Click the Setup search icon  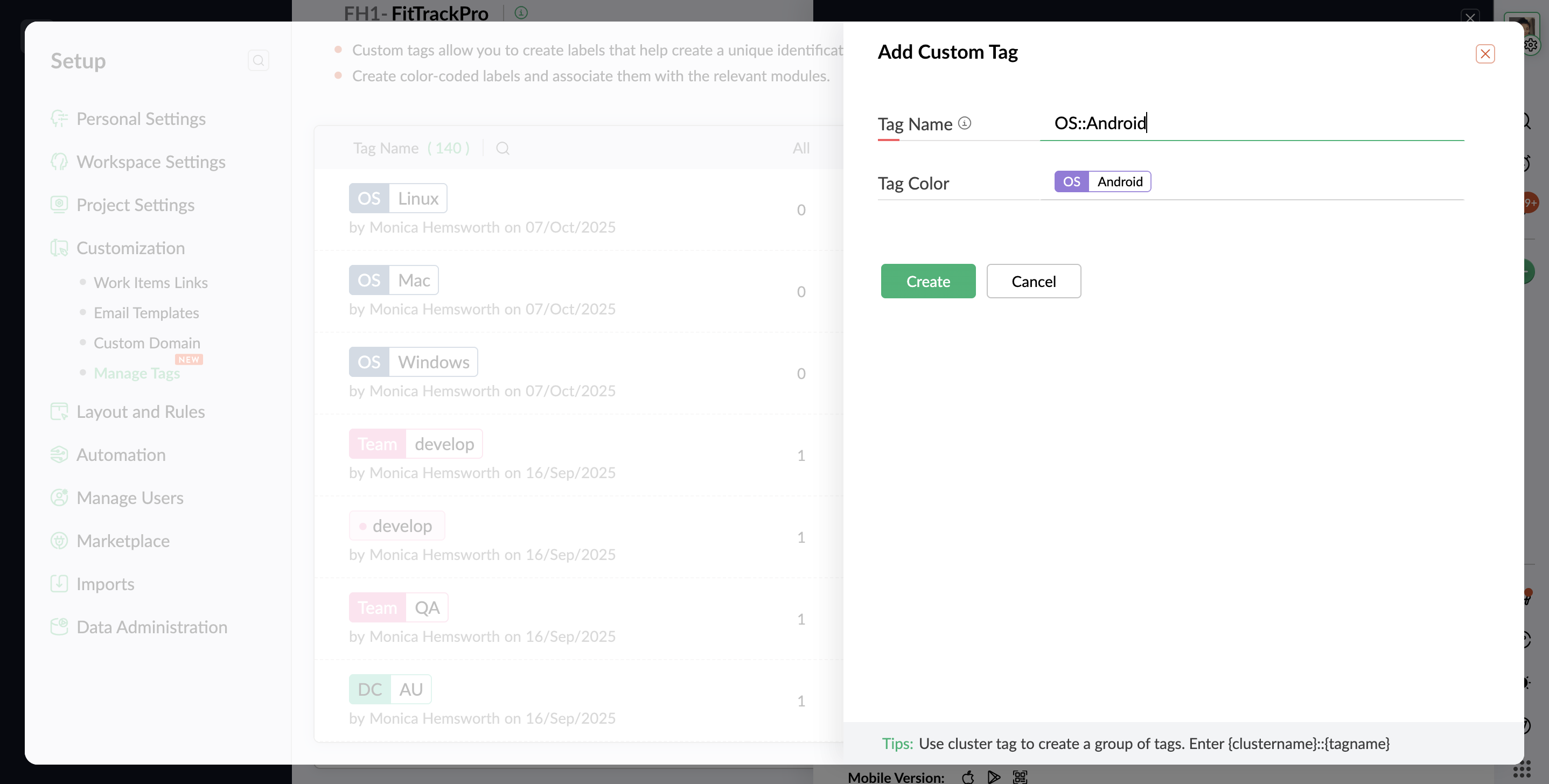(258, 60)
